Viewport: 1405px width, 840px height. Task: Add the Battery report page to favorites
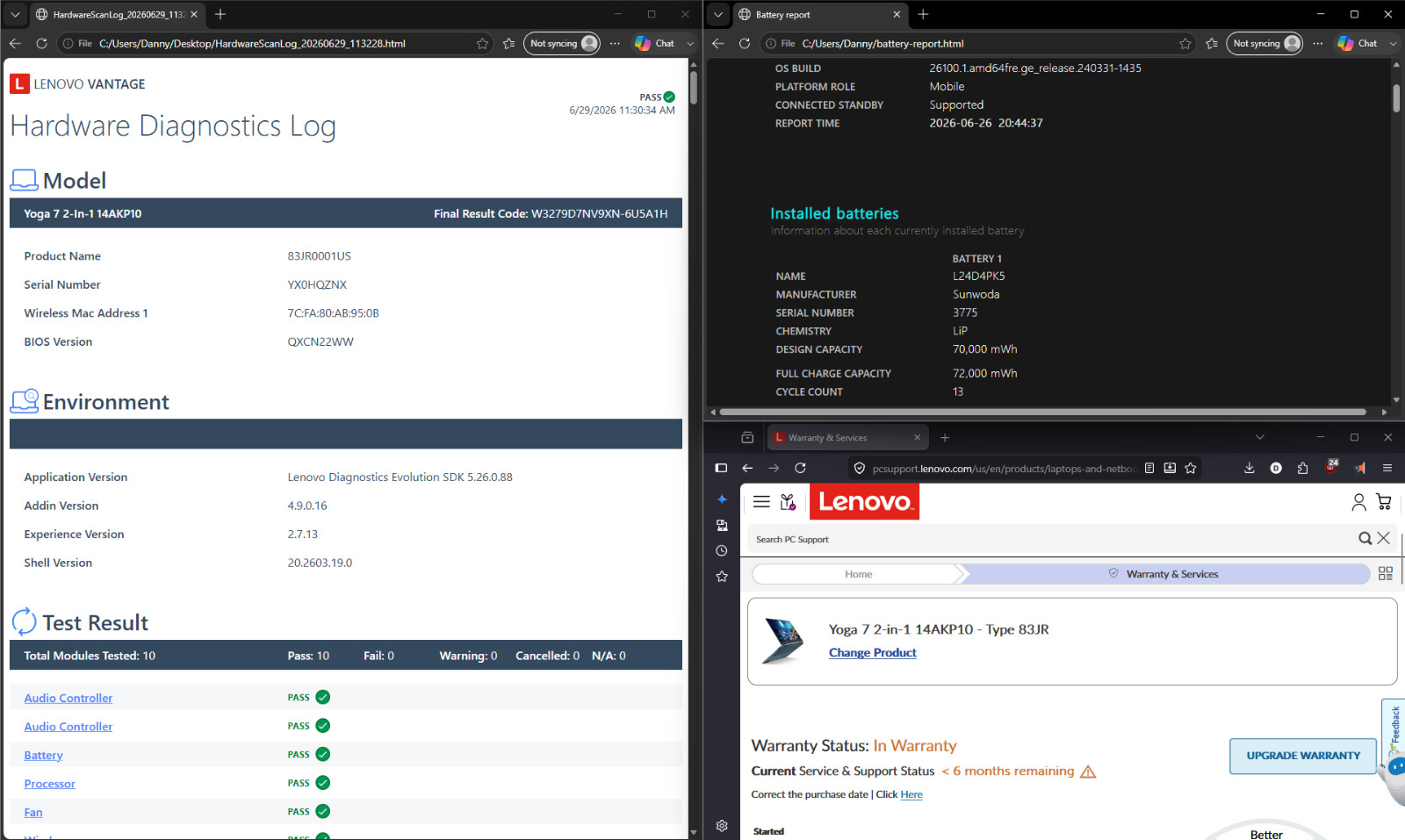pyautogui.click(x=1185, y=43)
